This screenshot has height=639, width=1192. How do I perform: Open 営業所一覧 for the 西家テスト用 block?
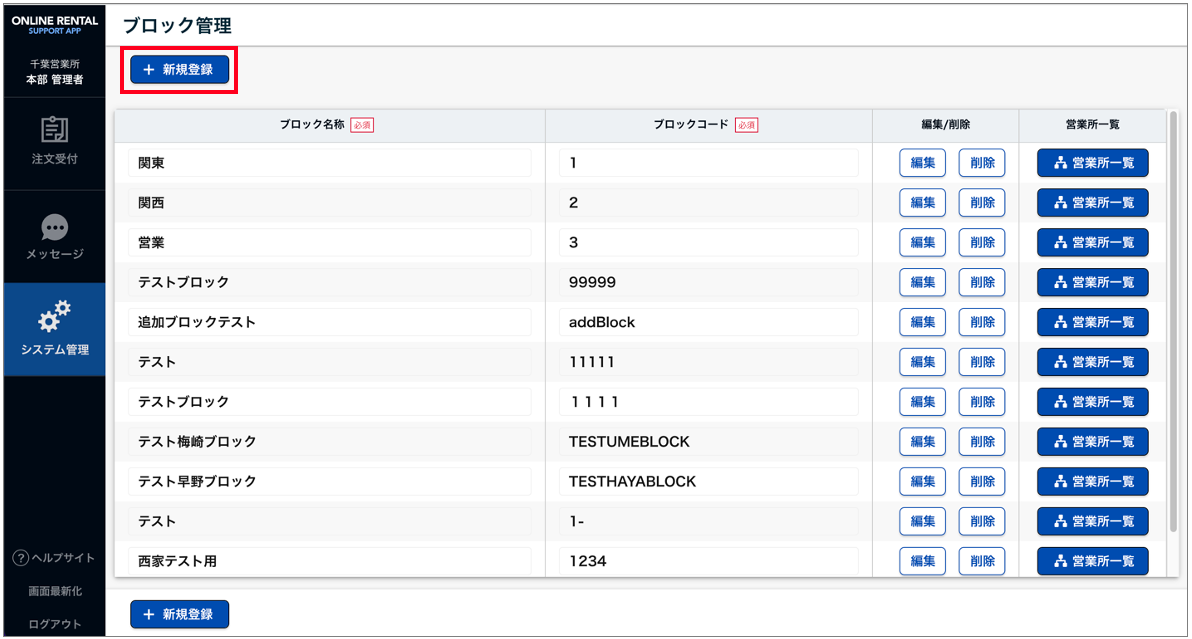[x=1092, y=562]
